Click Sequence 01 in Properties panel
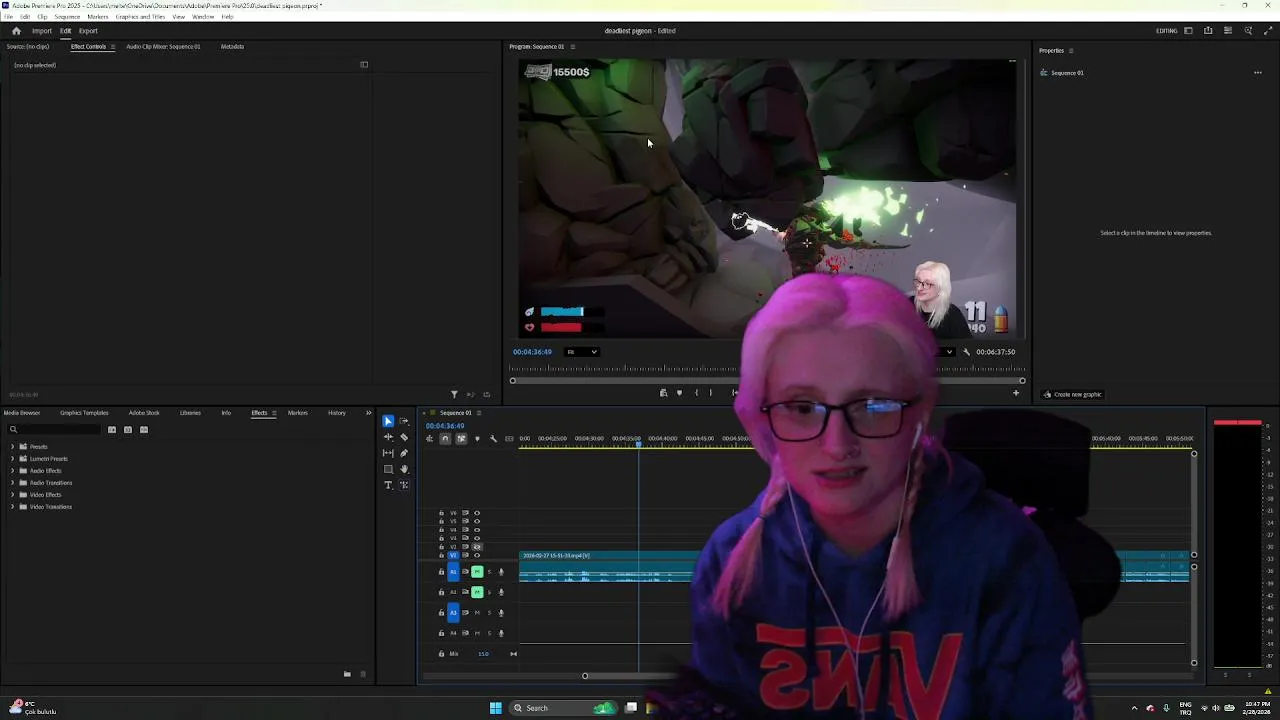This screenshot has height=720, width=1280. [1066, 73]
